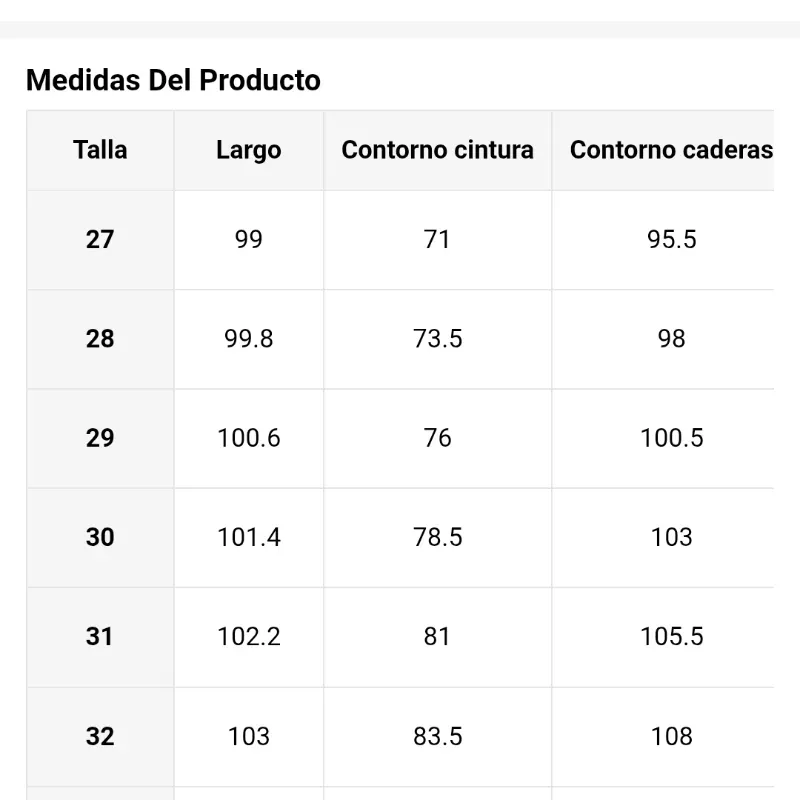Select the 95.5 caderas cell
The height and width of the screenshot is (800, 800).
tap(671, 239)
